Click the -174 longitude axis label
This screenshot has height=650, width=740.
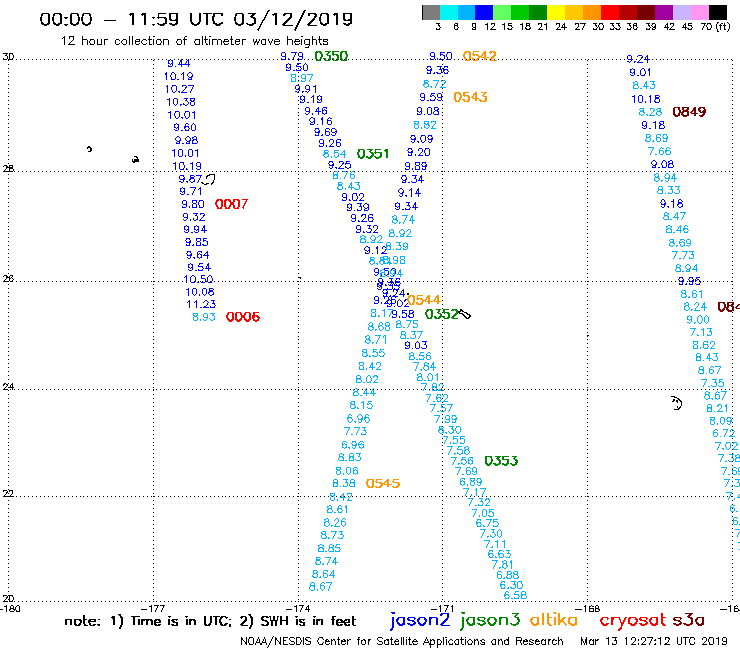[x=298, y=609]
